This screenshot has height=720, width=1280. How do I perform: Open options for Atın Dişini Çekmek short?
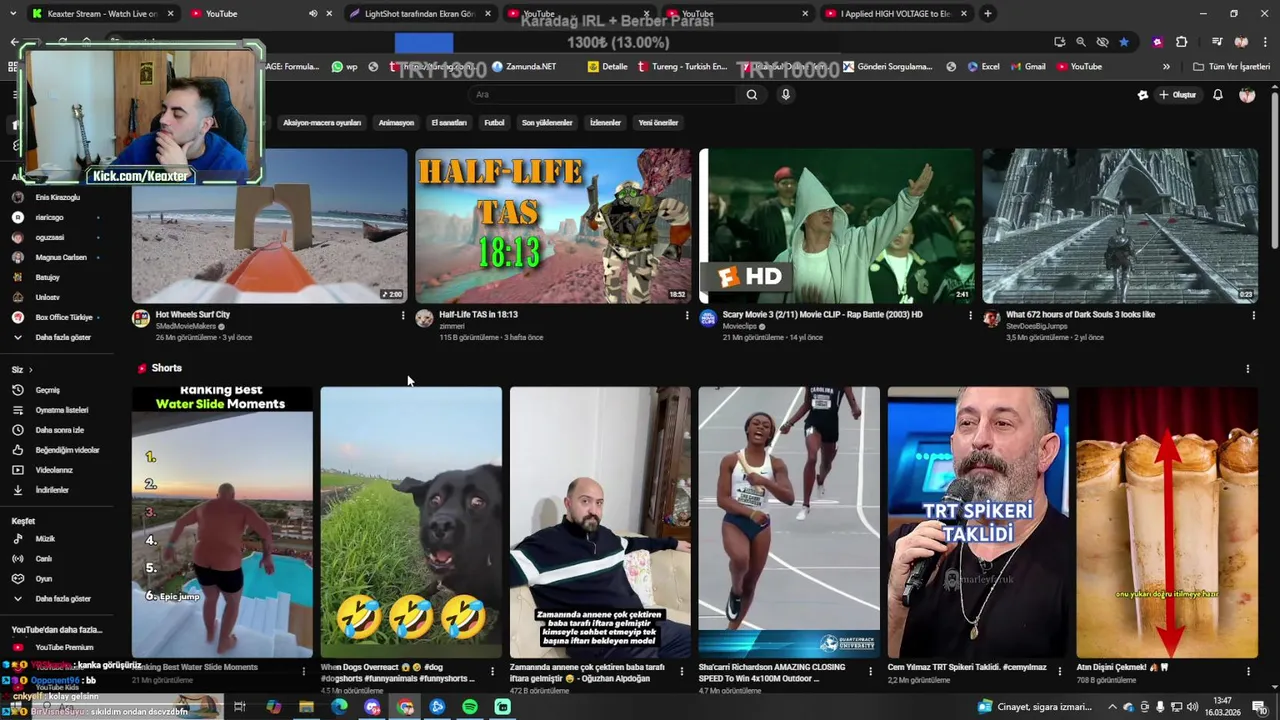click(x=1248, y=671)
